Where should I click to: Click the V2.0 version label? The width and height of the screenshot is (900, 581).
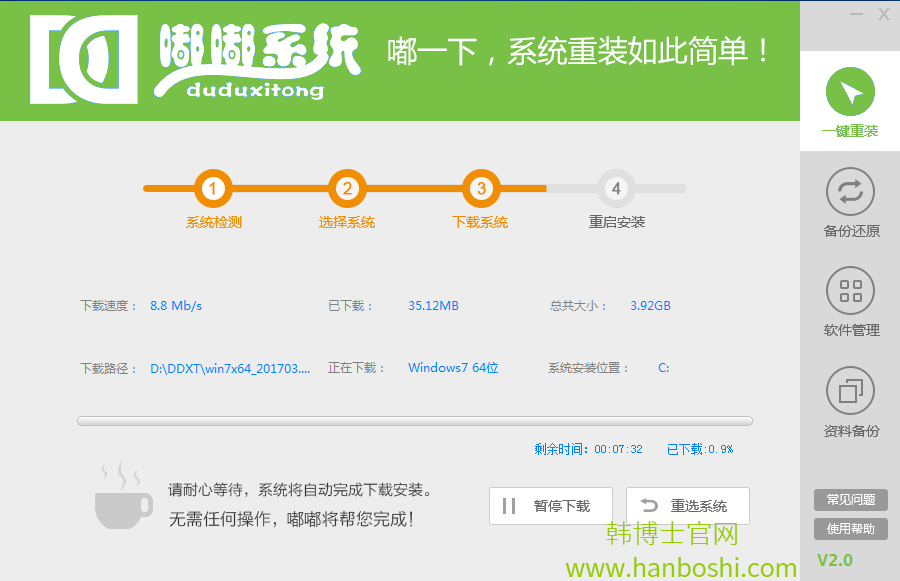(x=835, y=560)
